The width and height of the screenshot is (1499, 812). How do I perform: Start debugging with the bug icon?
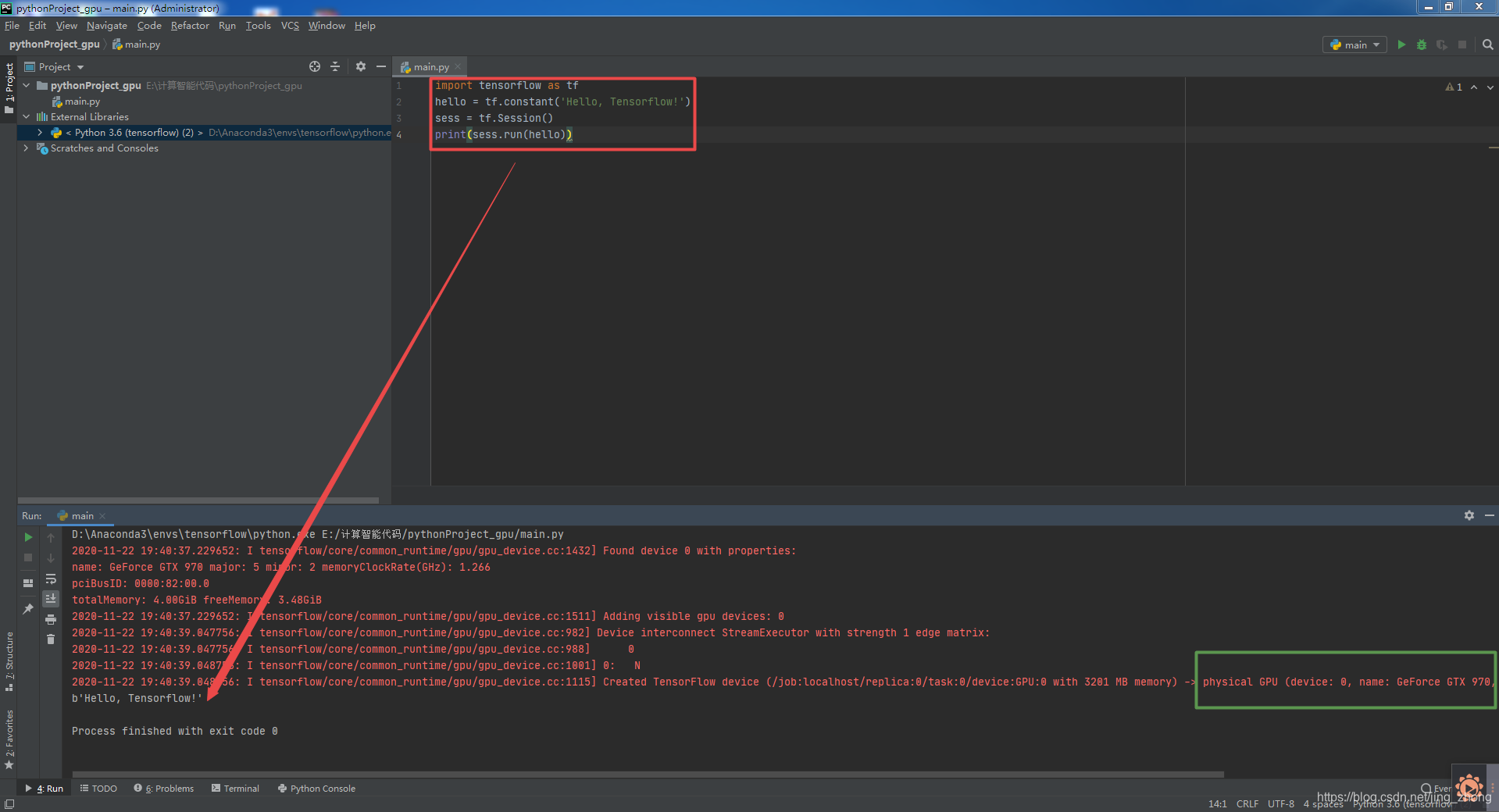pos(1422,45)
